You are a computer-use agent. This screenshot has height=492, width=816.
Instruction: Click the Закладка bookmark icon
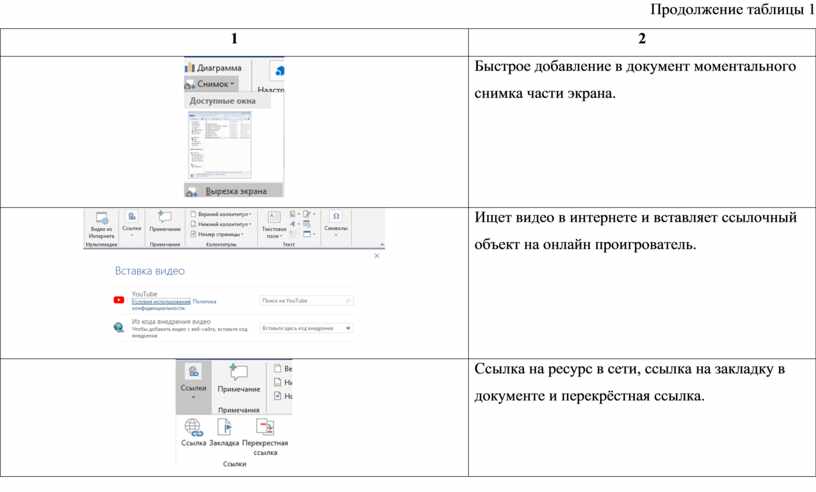(x=224, y=427)
